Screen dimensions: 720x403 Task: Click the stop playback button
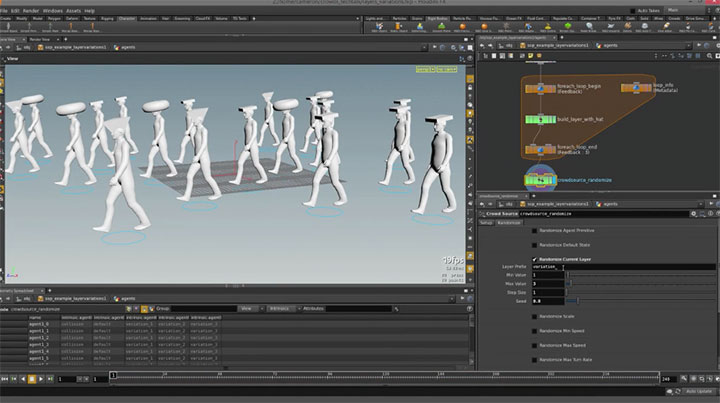pyautogui.click(x=32, y=379)
